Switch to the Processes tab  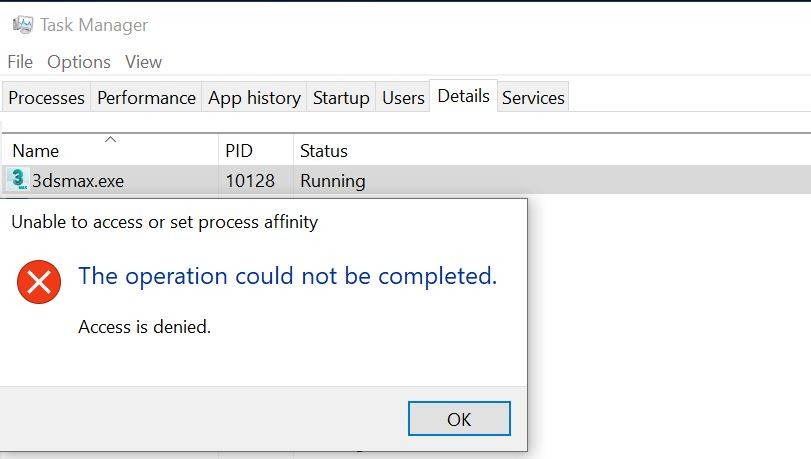click(x=47, y=97)
